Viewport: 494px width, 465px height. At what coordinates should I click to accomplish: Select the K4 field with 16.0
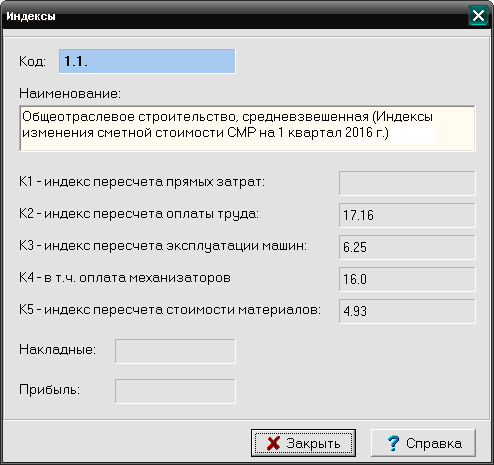pyautogui.click(x=407, y=279)
